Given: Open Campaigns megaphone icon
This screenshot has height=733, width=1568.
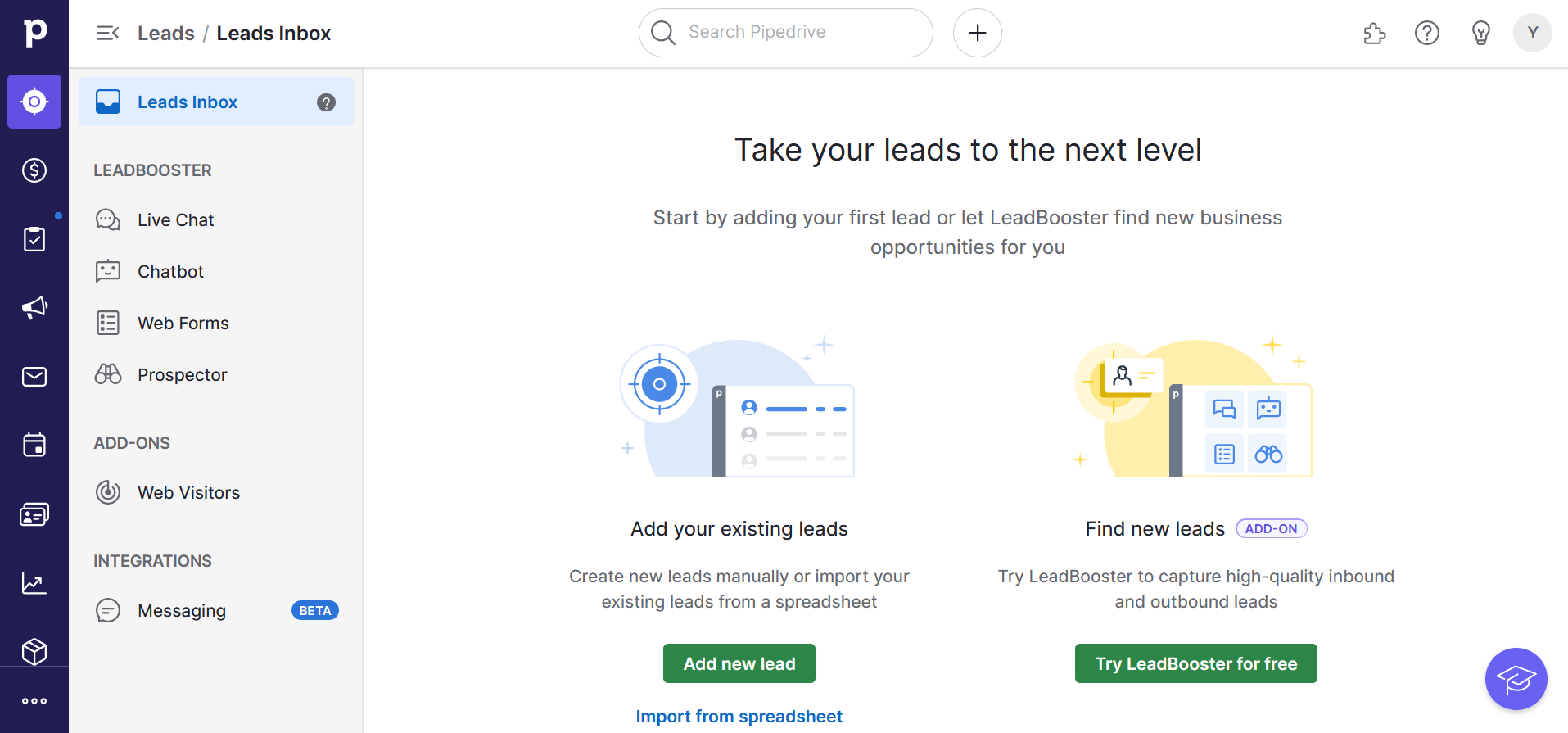Looking at the screenshot, I should [x=34, y=308].
